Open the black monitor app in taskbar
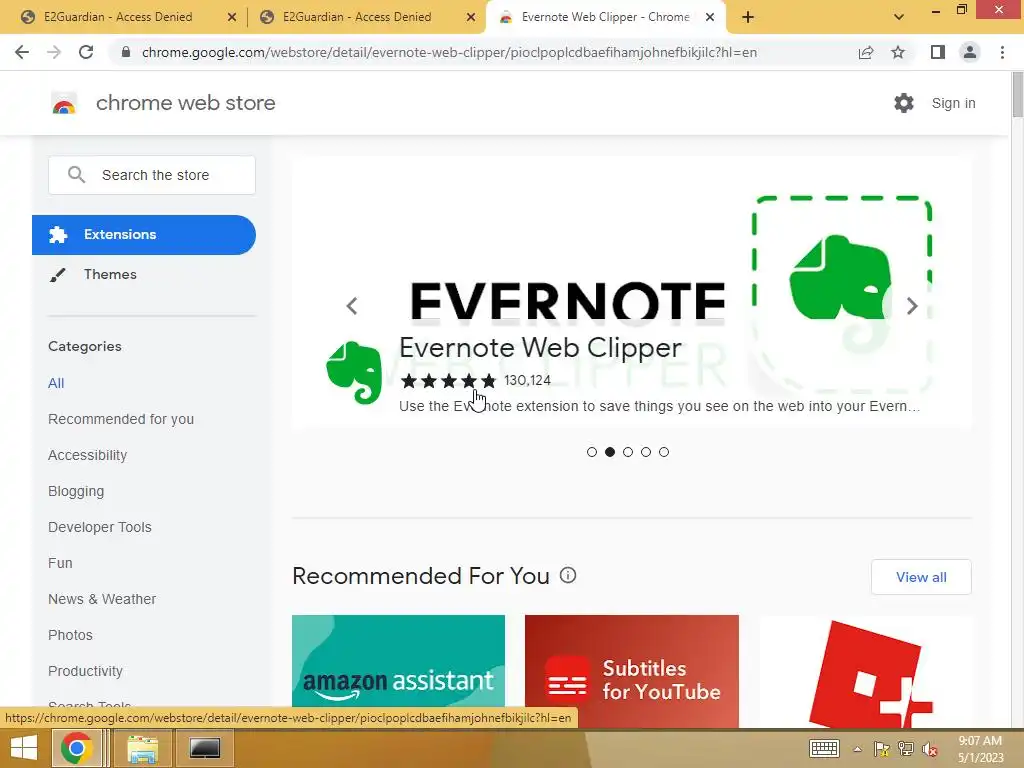 204,748
